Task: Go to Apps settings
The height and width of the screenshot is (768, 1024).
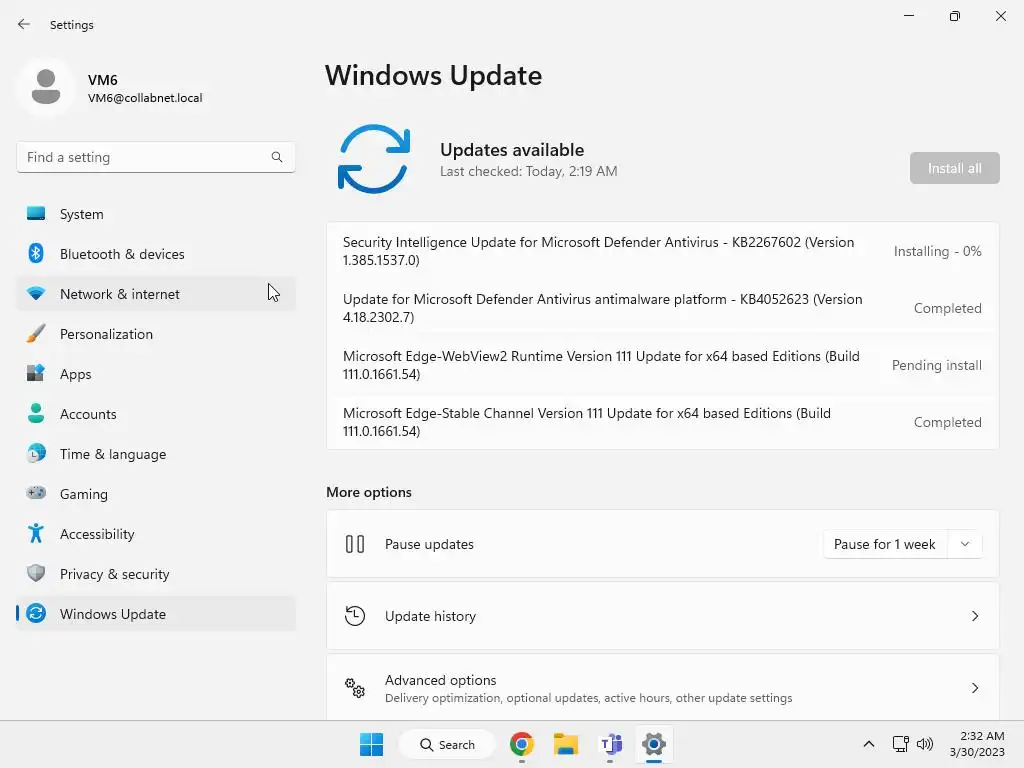Action: pyautogui.click(x=156, y=374)
